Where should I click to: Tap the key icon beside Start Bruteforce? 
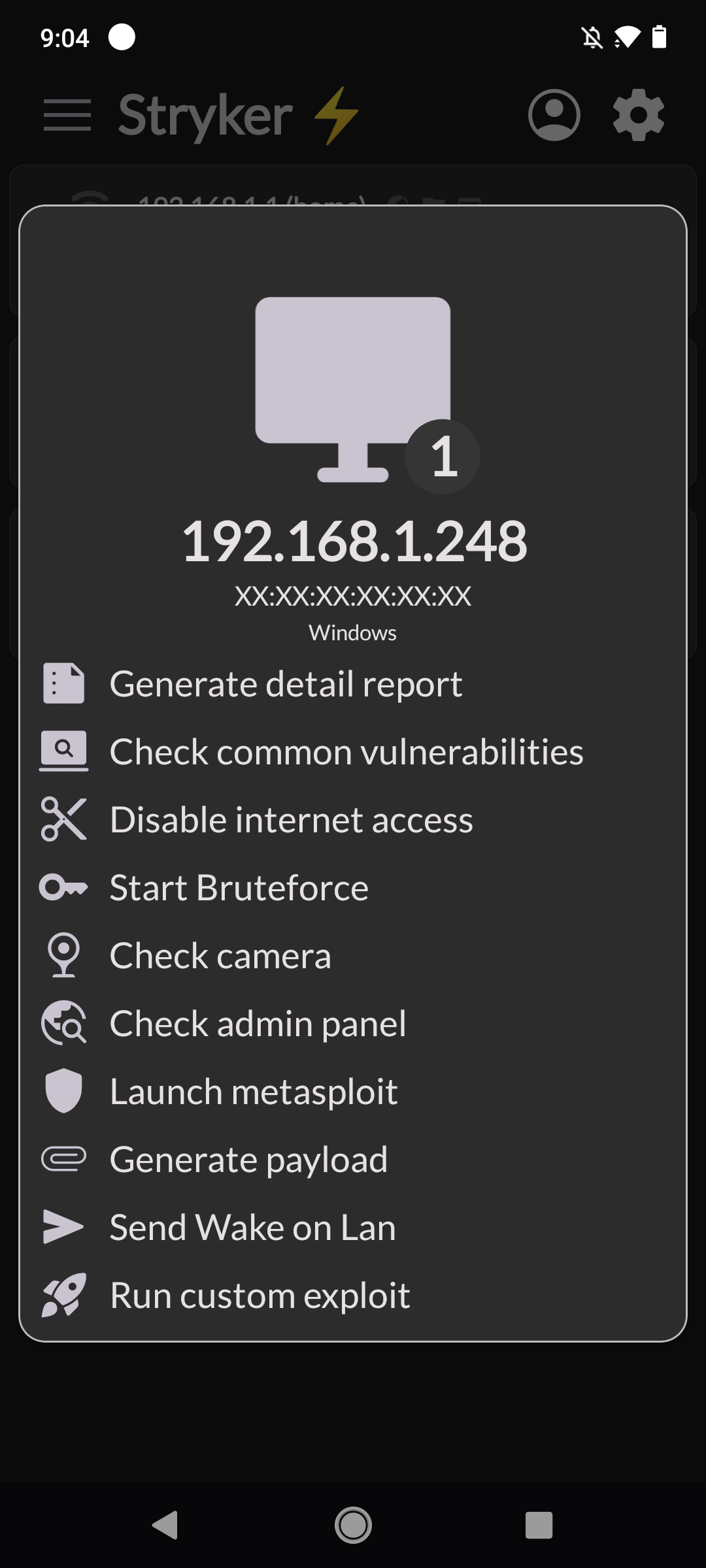(x=63, y=887)
